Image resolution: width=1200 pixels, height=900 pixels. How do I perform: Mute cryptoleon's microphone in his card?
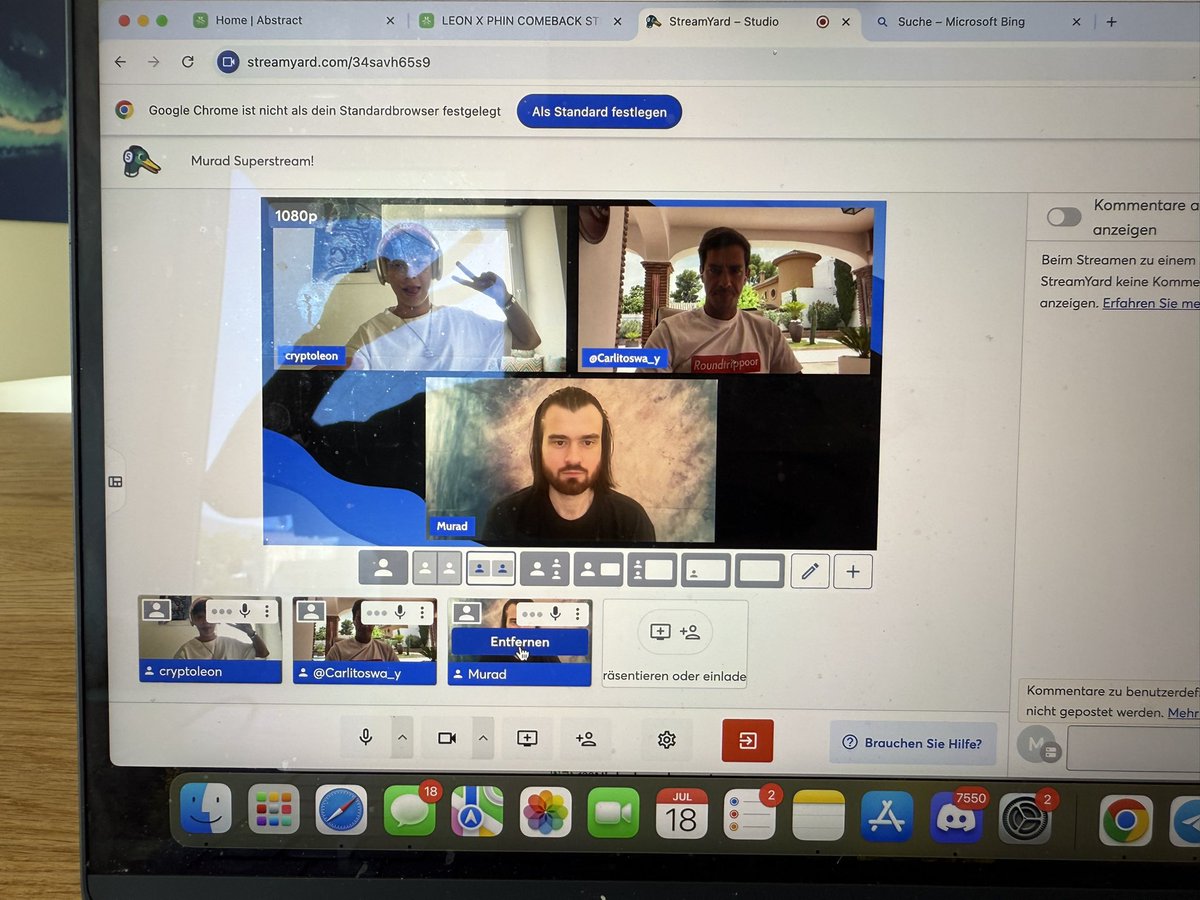pyautogui.click(x=245, y=611)
